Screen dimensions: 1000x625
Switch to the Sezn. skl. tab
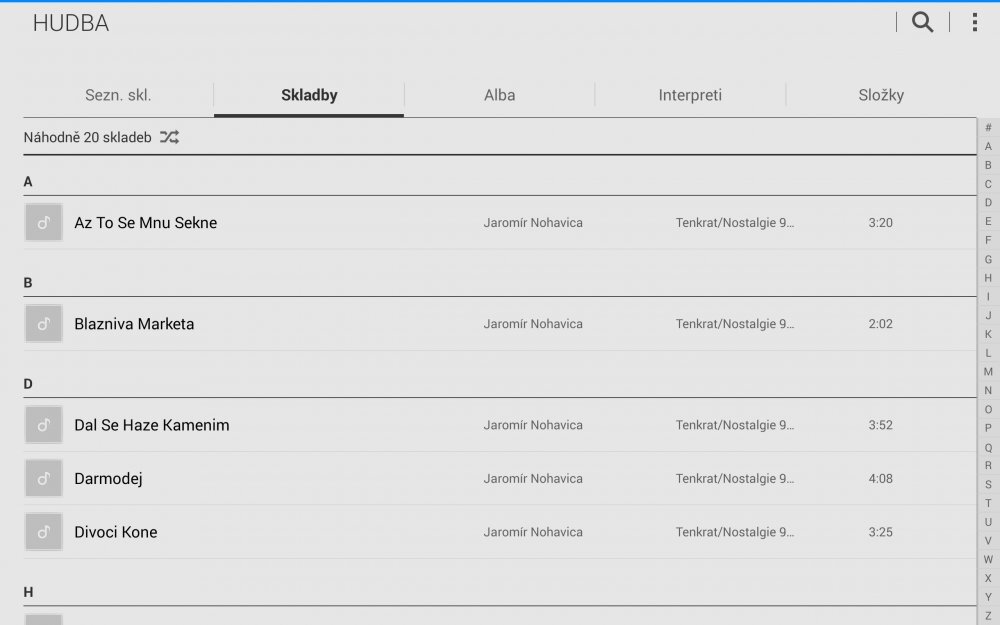118,96
